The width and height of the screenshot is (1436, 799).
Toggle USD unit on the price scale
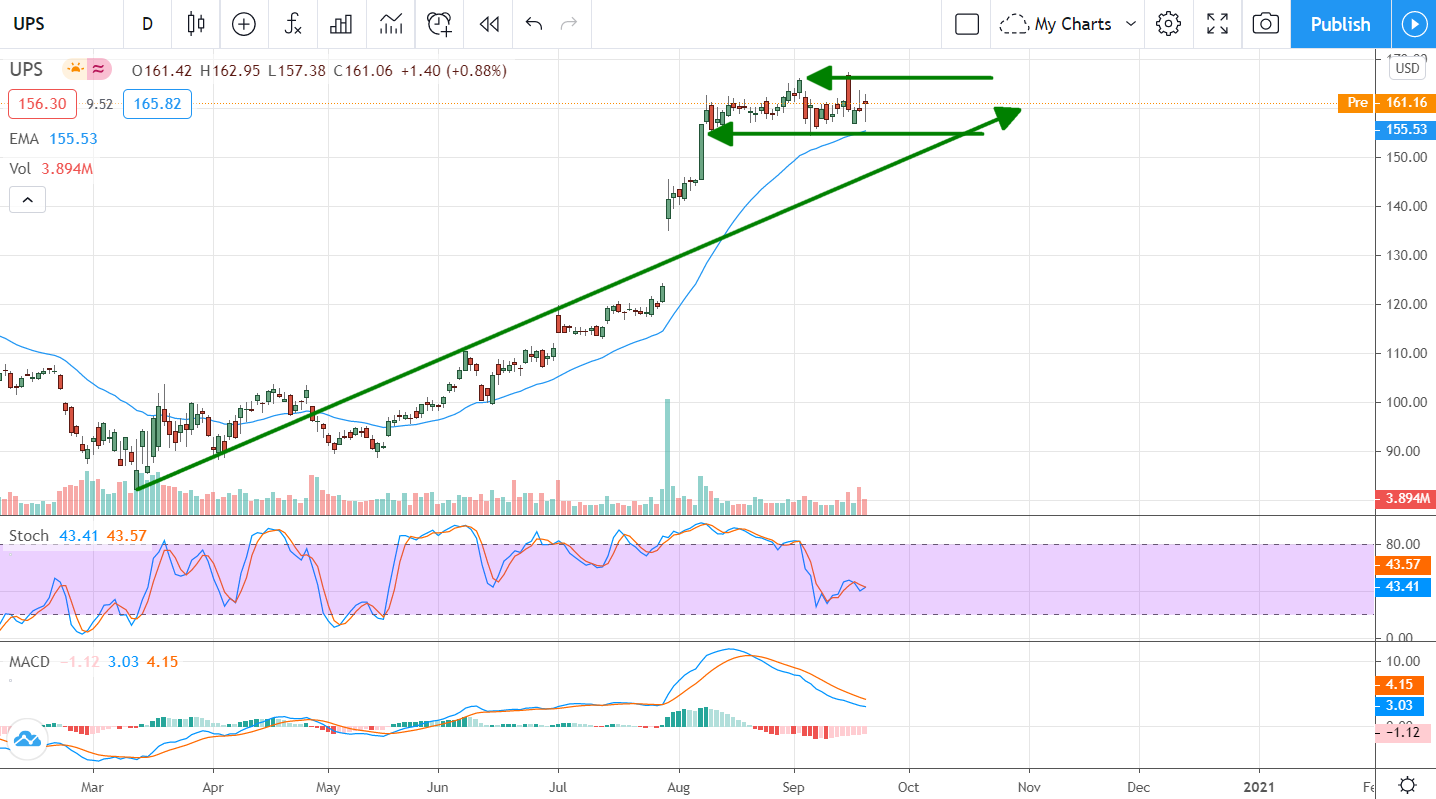pos(1406,67)
